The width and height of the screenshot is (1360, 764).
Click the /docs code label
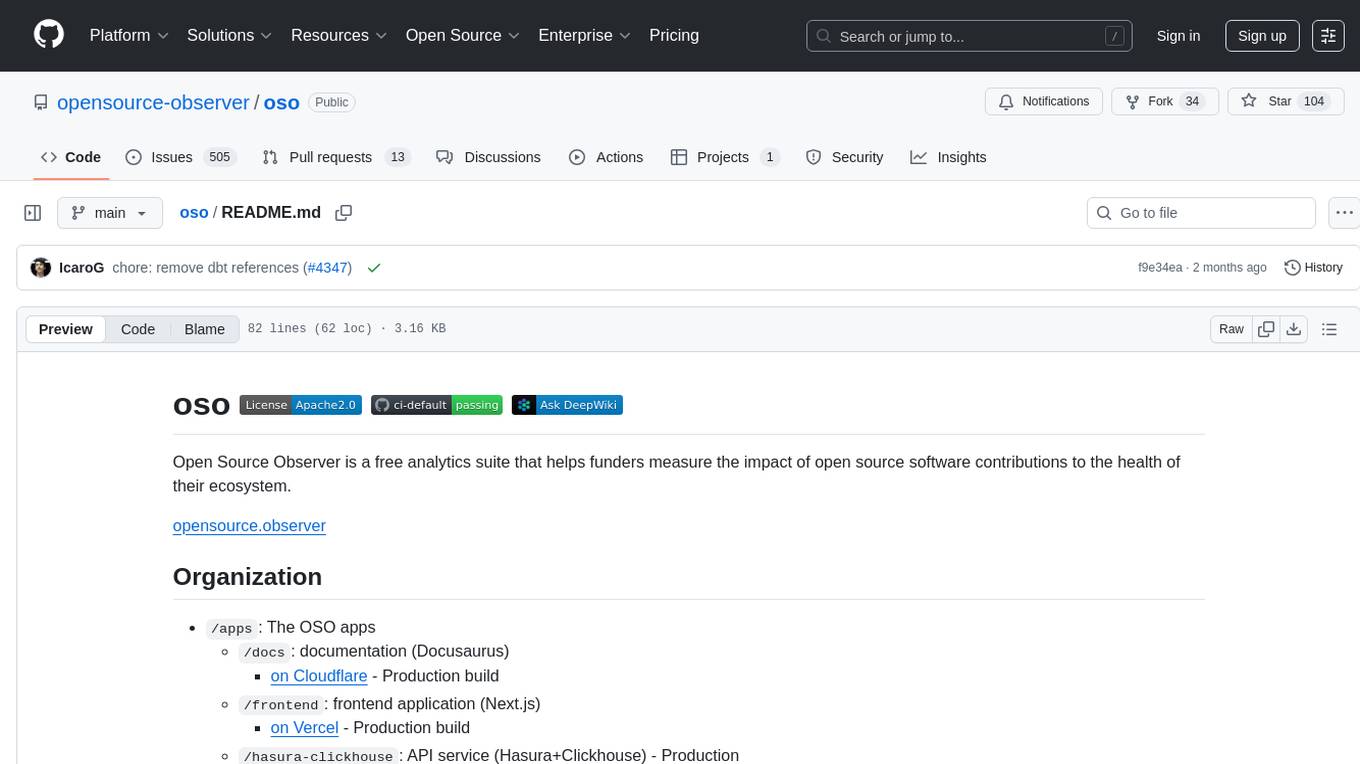(x=264, y=652)
